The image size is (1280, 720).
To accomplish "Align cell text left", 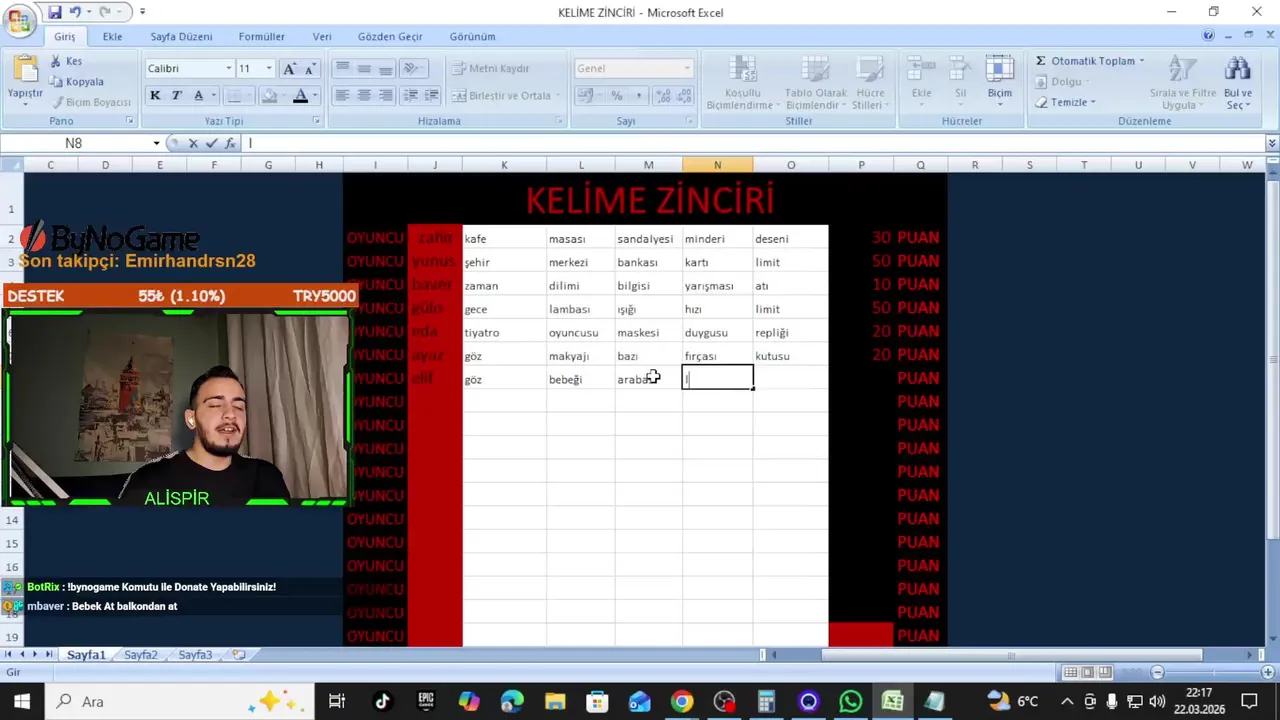I will click(x=342, y=95).
